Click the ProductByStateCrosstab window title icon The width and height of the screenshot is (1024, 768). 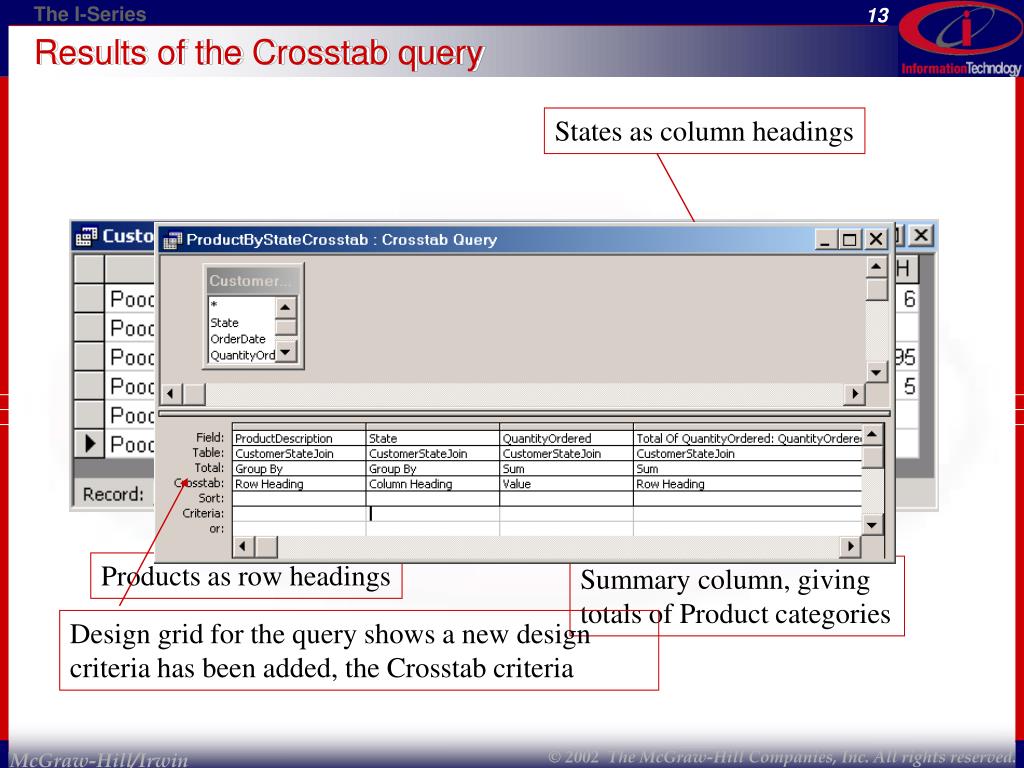pos(172,240)
